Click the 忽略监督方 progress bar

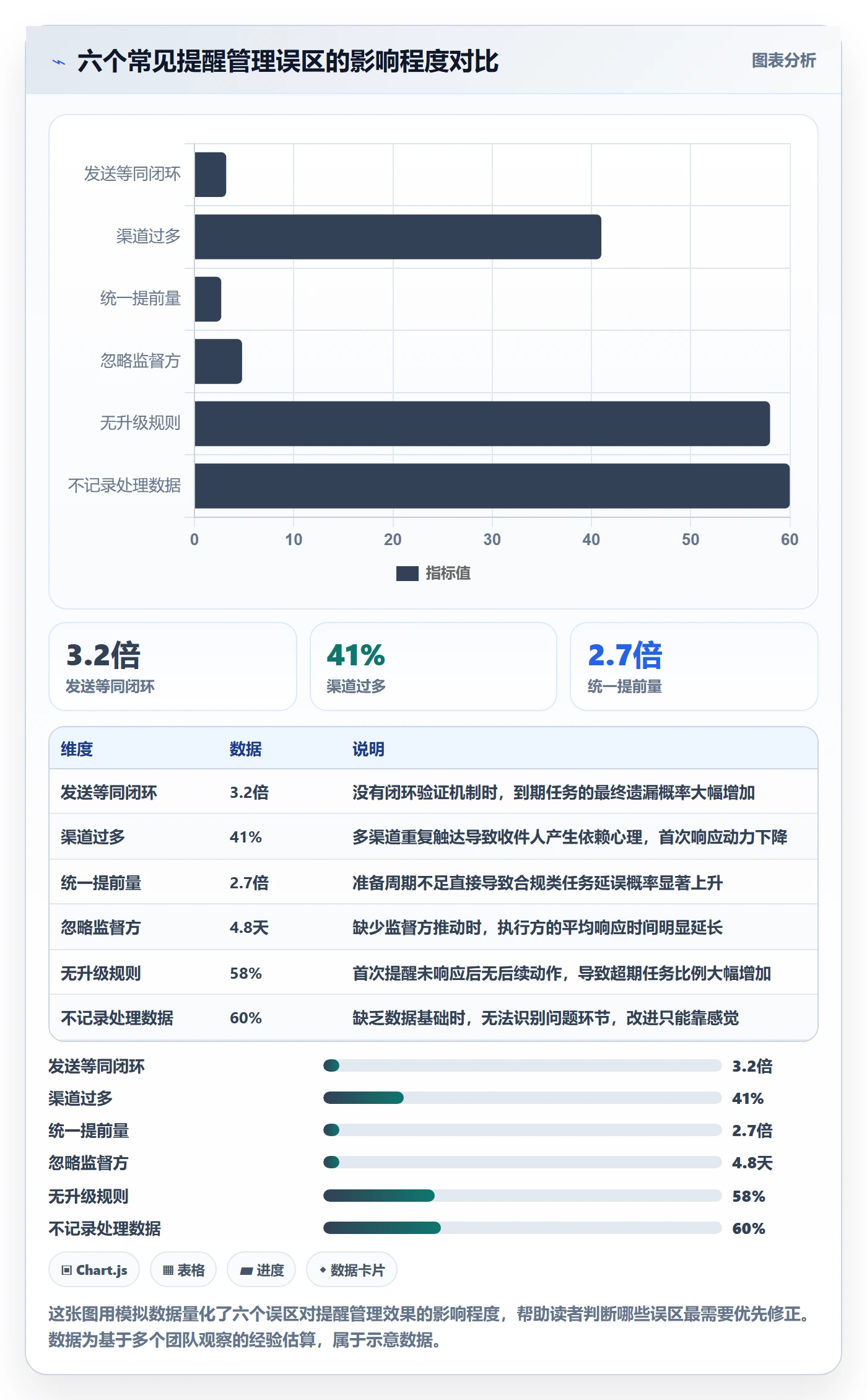tap(522, 1162)
